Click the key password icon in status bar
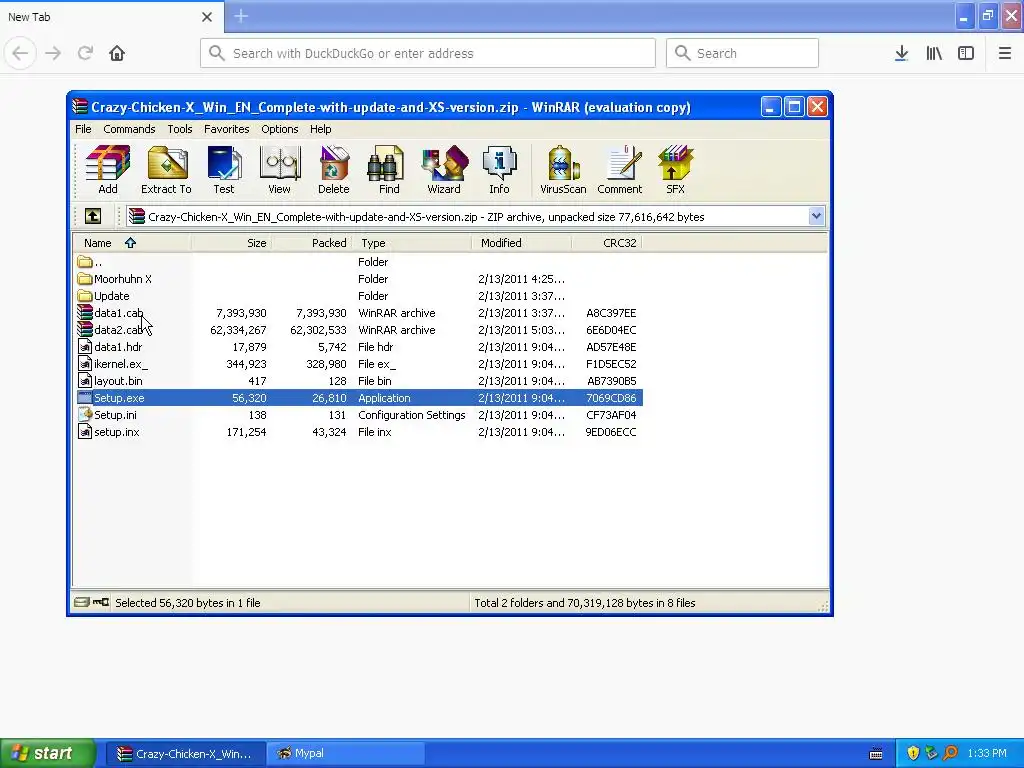Image resolution: width=1024 pixels, height=768 pixels. click(101, 602)
